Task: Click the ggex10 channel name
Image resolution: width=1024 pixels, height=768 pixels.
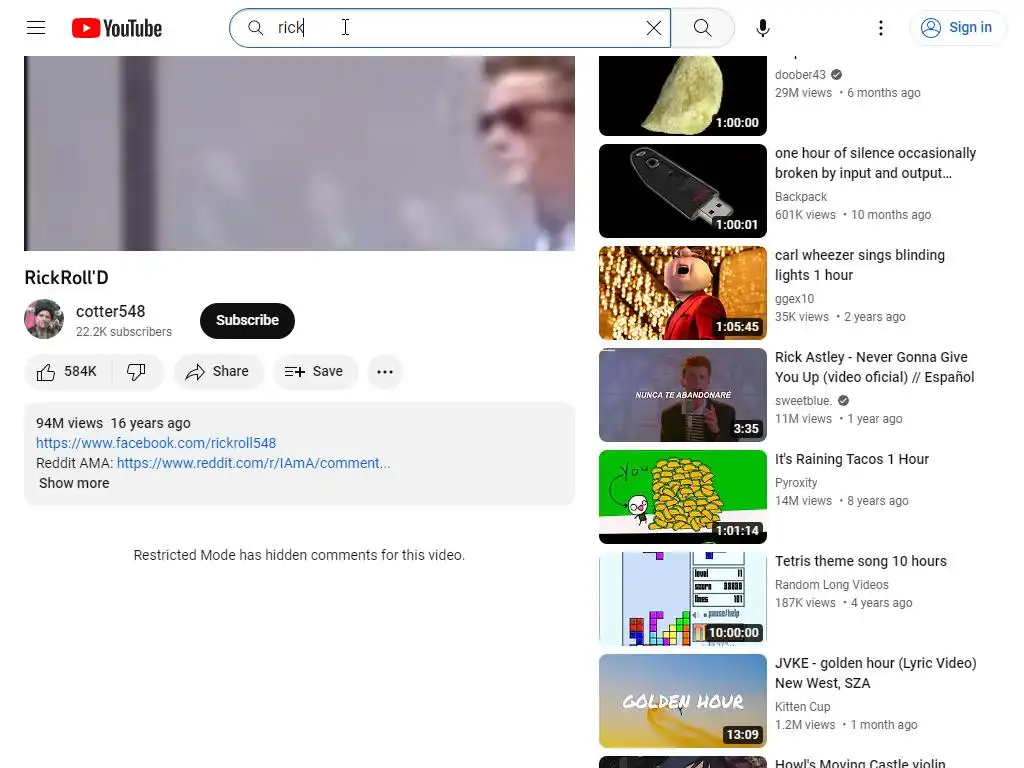Action: [794, 298]
